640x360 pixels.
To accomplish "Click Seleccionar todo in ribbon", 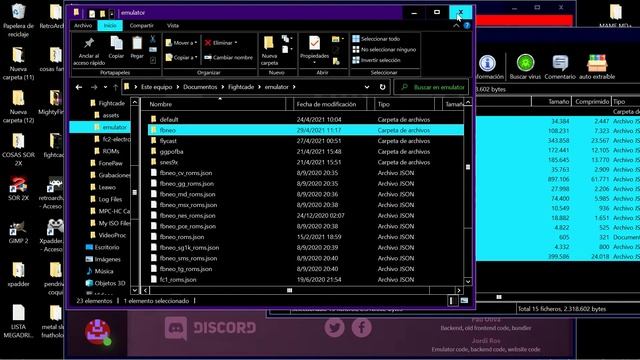I will pos(376,39).
